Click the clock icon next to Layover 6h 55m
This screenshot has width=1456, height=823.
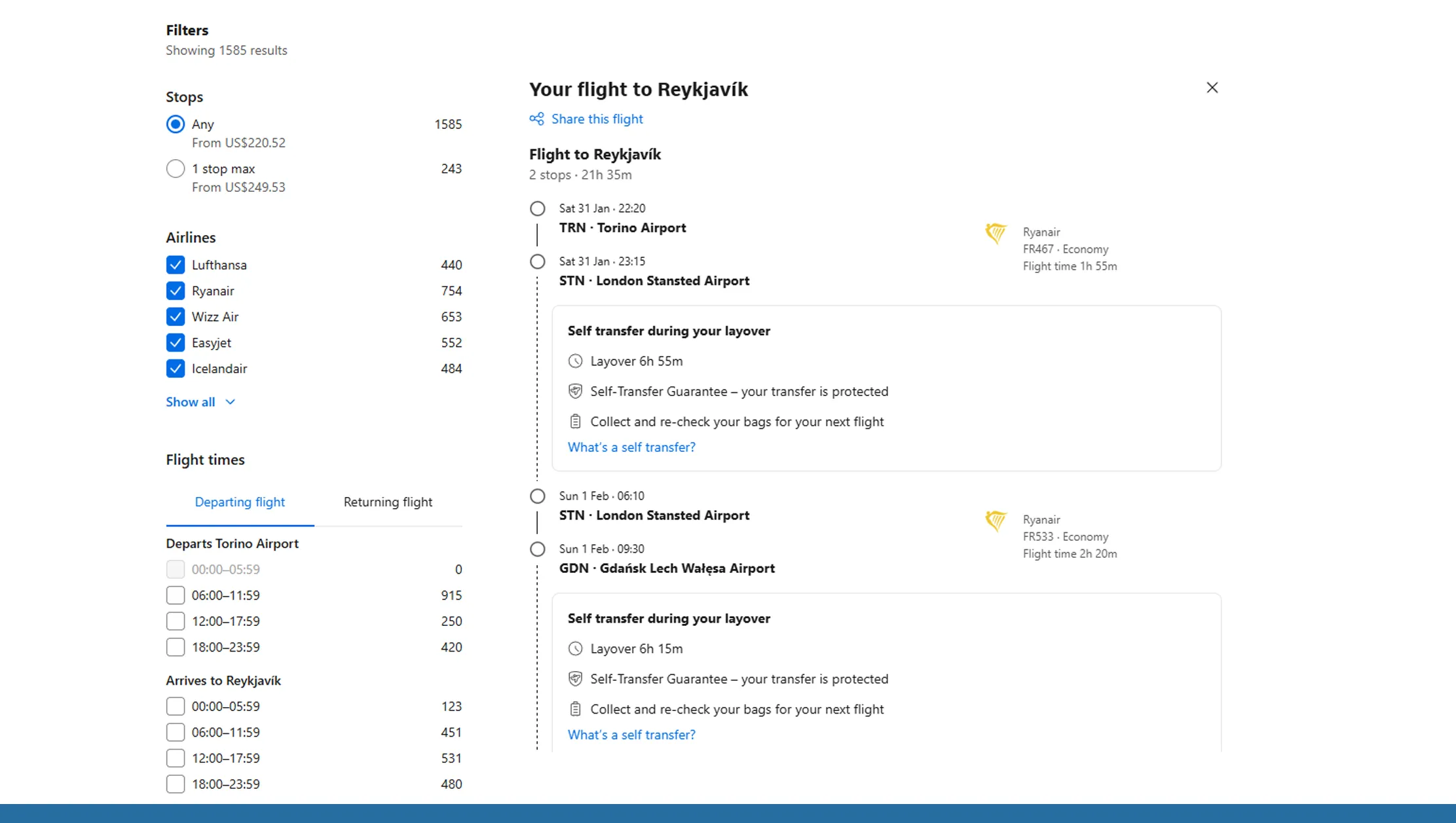tap(575, 361)
